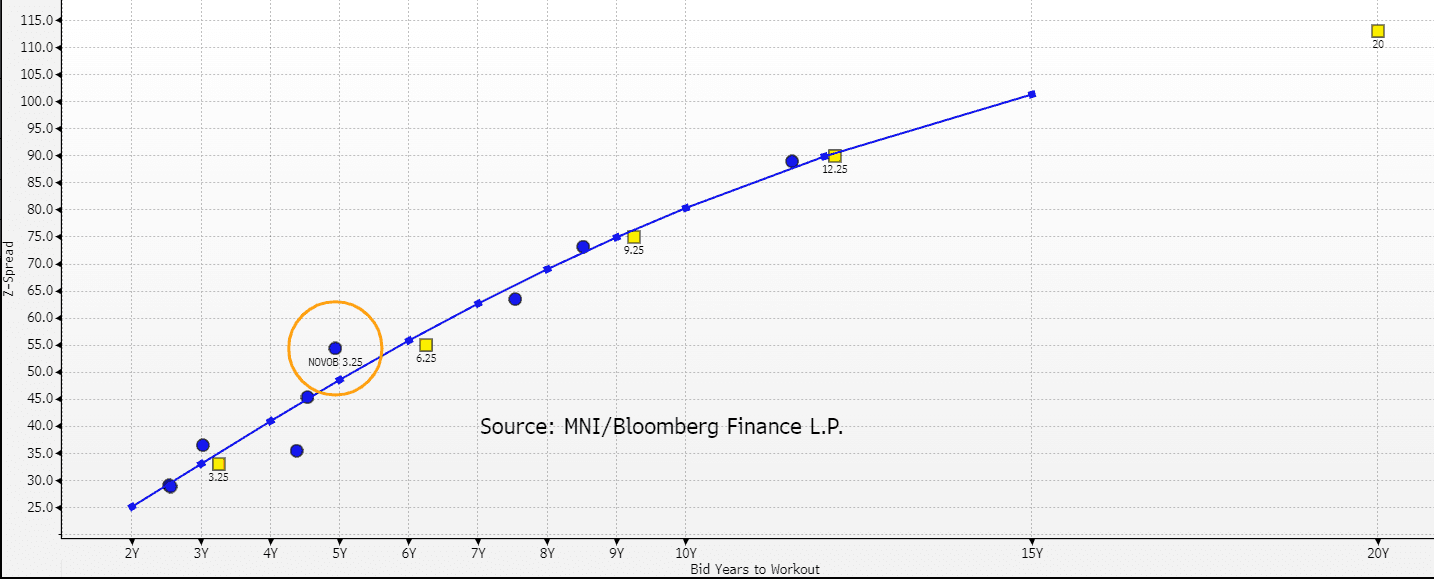
Task: Click the yellow square marker labeled 6.25
Action: coord(424,345)
